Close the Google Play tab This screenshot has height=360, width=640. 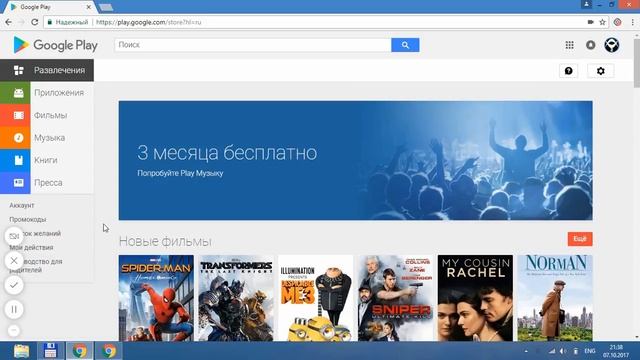click(89, 7)
